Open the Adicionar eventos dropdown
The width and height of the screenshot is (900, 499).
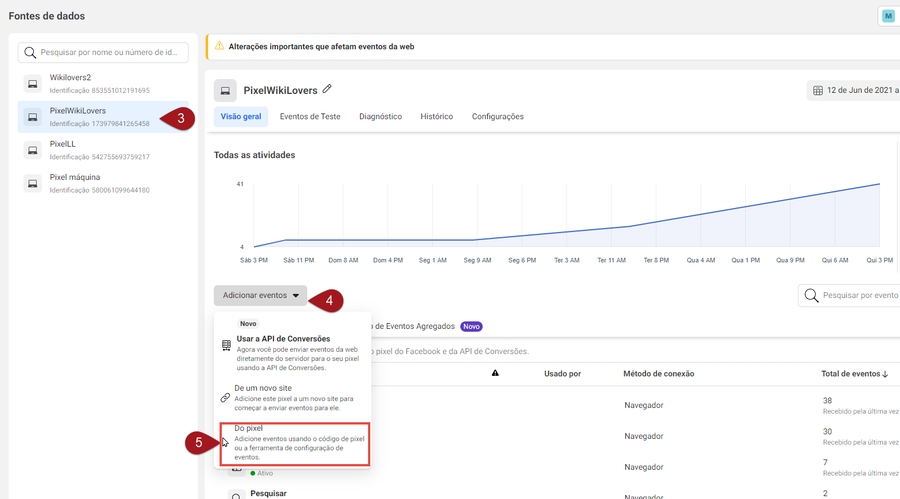point(260,296)
